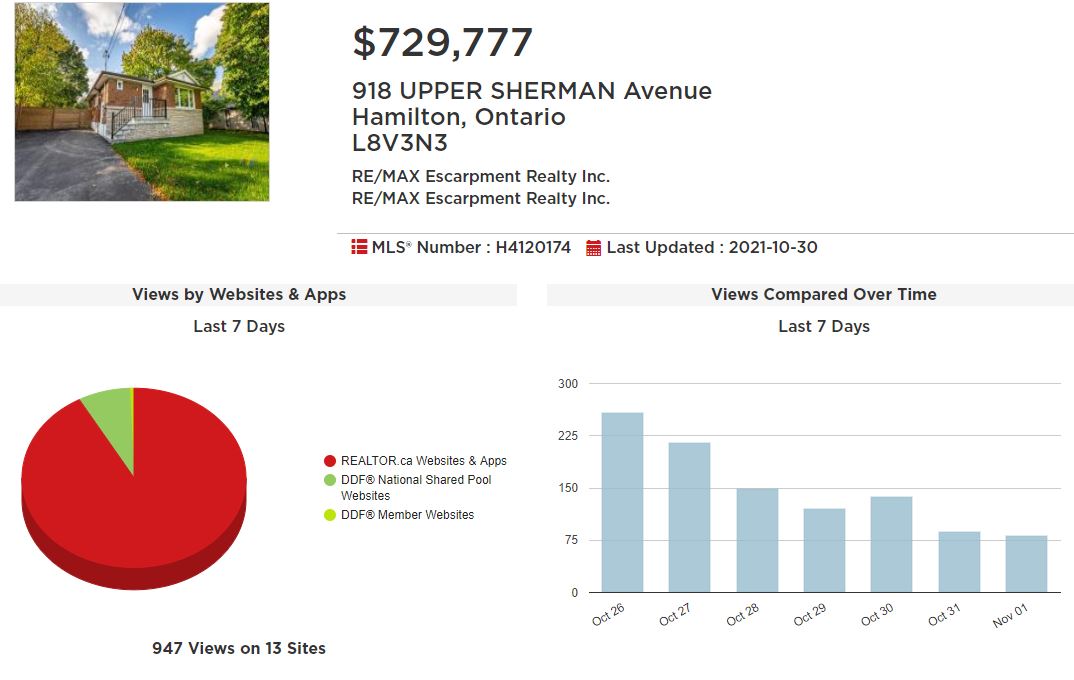Click the Oct 26 bar in chart
1074x680 pixels.
(622, 502)
